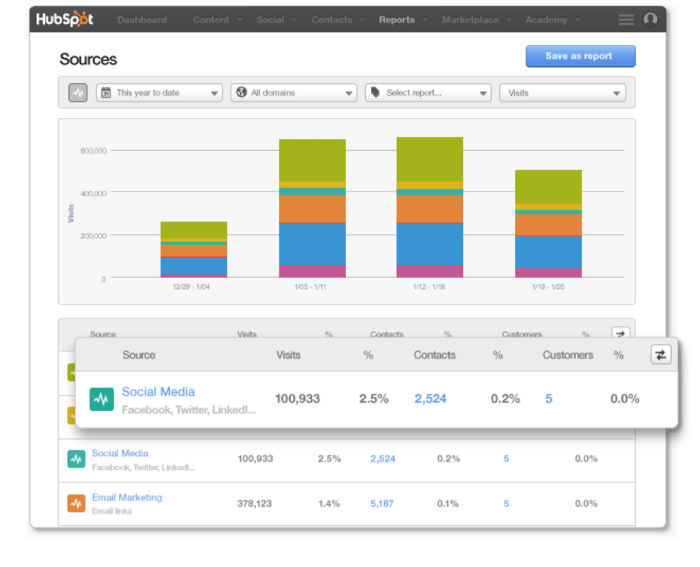Click the green segment of 1/05 - 1/11 bar
This screenshot has width=700, height=567.
pyautogui.click(x=312, y=160)
